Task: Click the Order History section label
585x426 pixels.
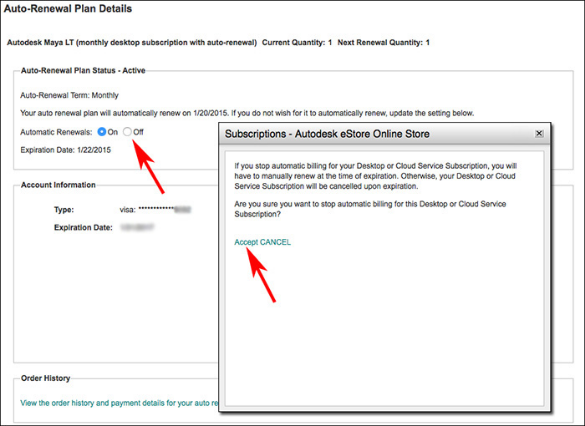Action: point(46,378)
